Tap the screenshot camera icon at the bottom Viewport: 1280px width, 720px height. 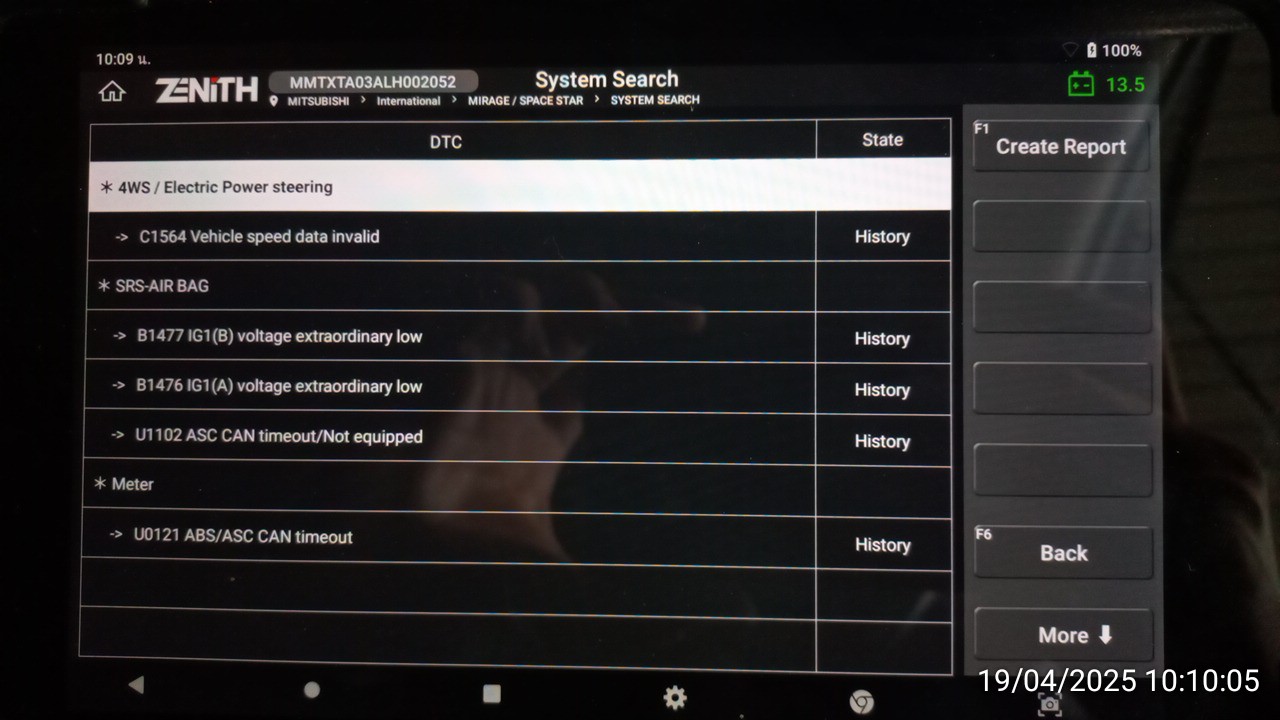tap(1049, 705)
